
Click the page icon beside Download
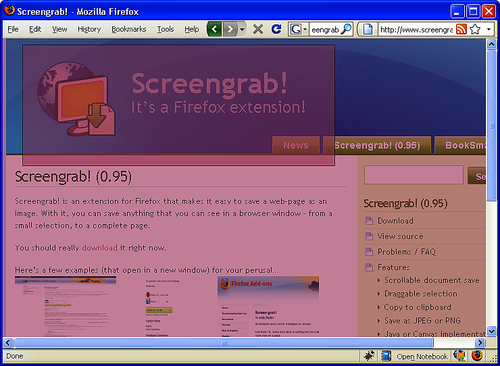(369, 221)
